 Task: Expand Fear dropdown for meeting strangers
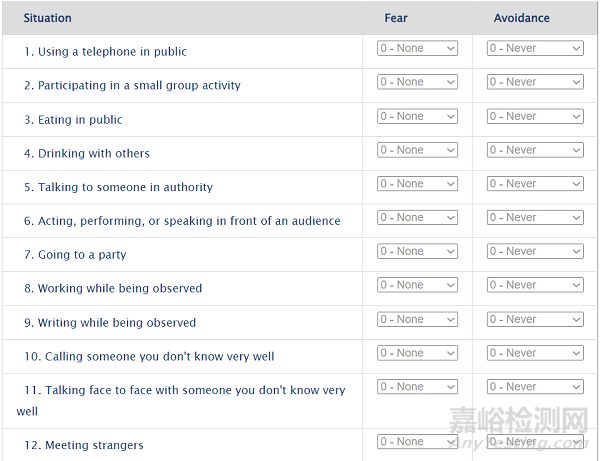click(x=417, y=442)
